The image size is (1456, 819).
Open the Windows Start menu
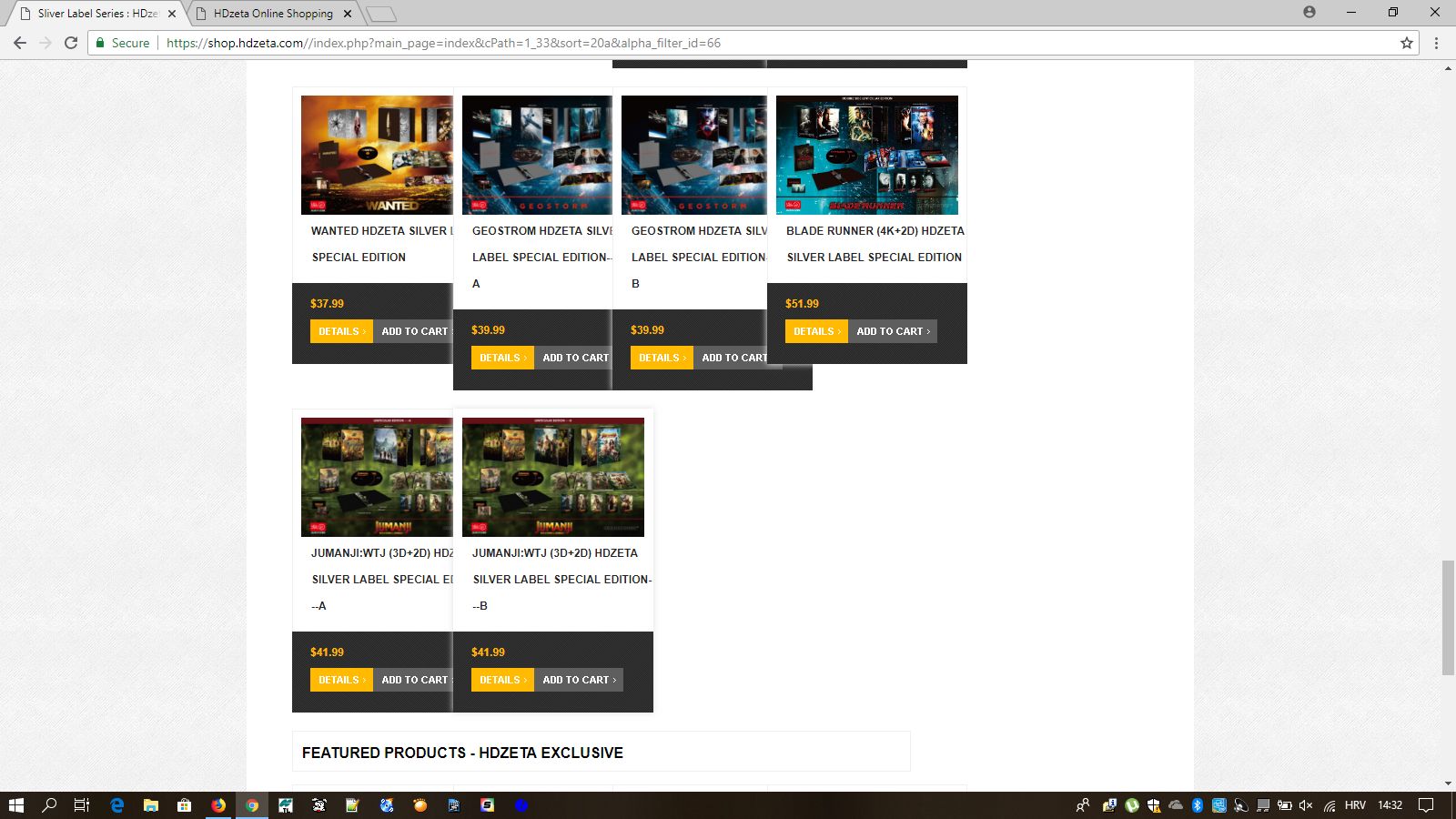click(x=15, y=805)
